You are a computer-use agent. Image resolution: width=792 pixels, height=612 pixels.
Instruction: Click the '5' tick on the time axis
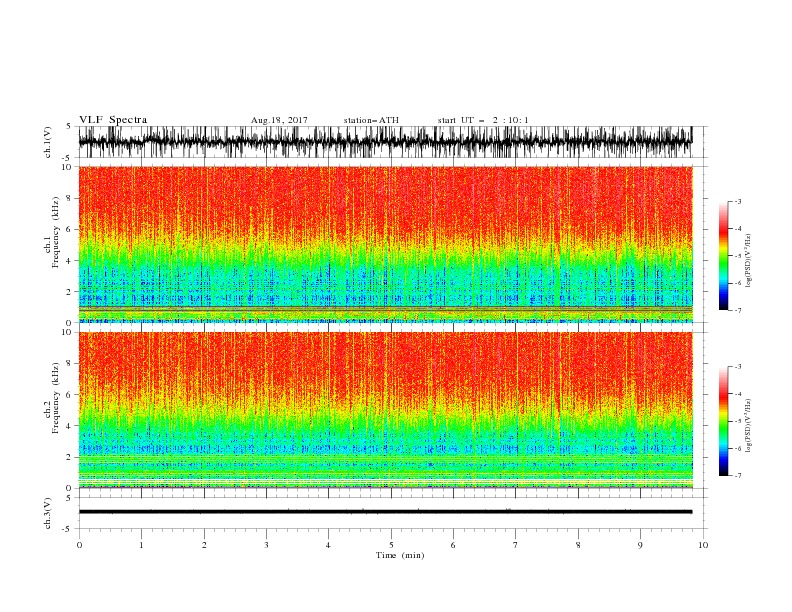click(x=391, y=545)
